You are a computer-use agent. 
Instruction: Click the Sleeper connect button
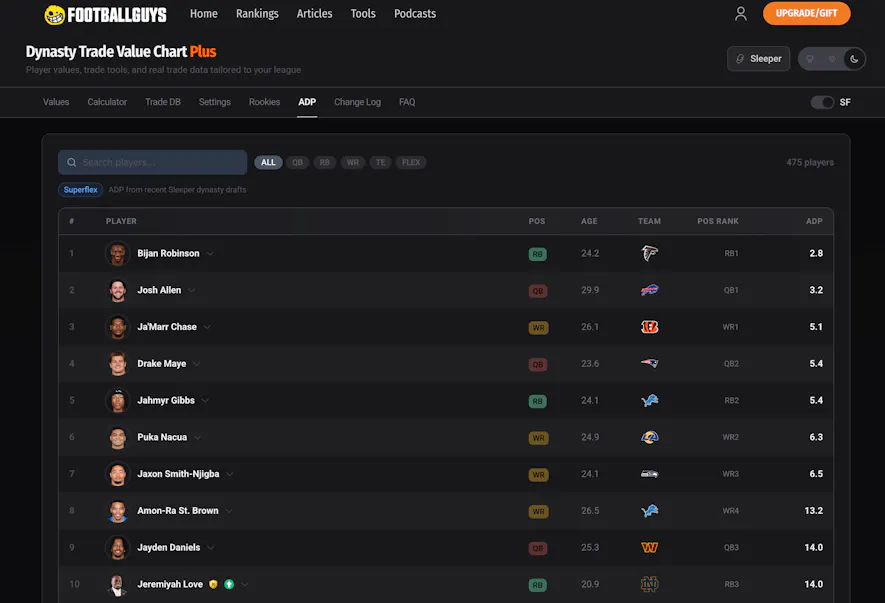758,59
